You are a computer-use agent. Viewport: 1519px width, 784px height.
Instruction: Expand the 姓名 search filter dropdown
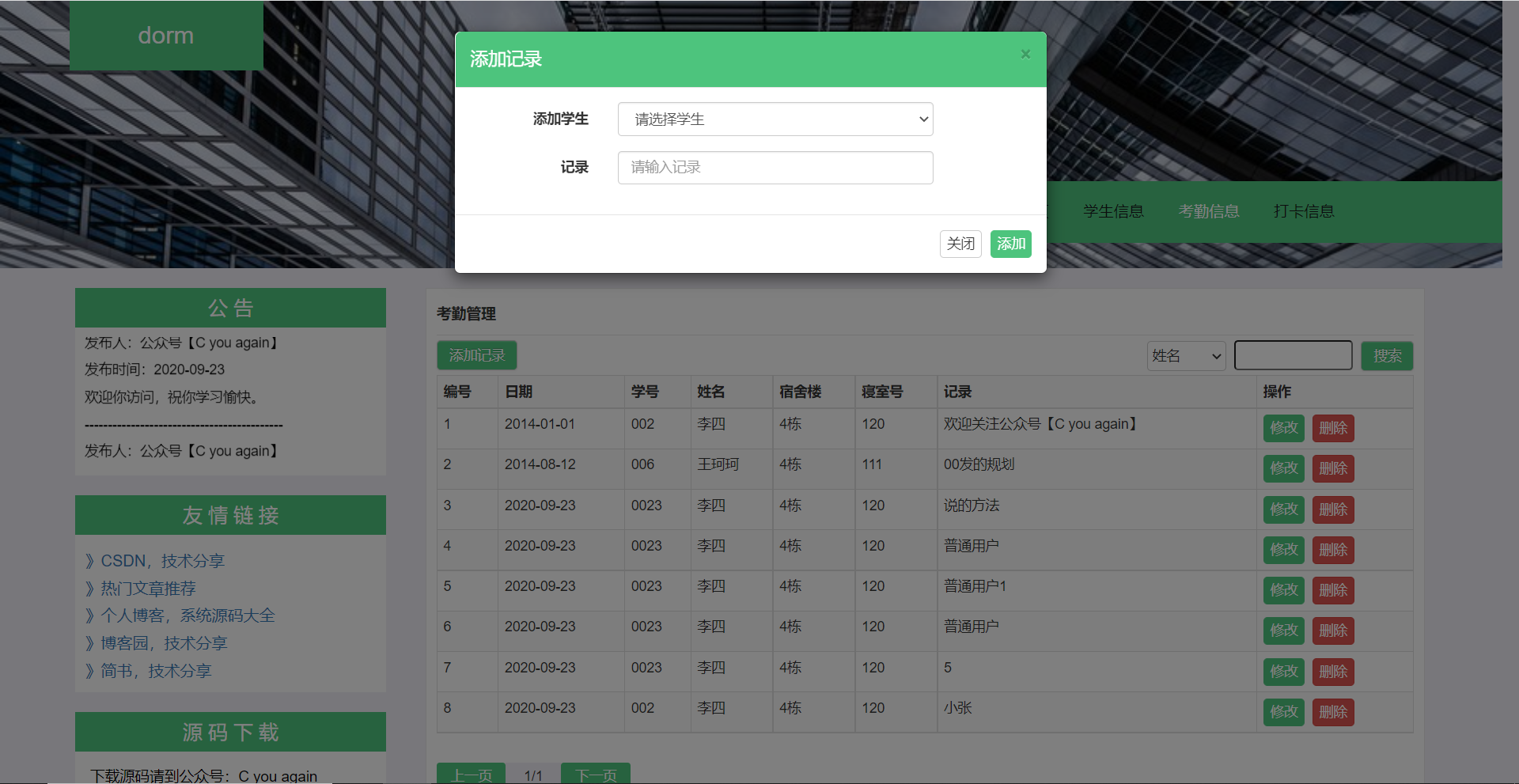click(1187, 356)
